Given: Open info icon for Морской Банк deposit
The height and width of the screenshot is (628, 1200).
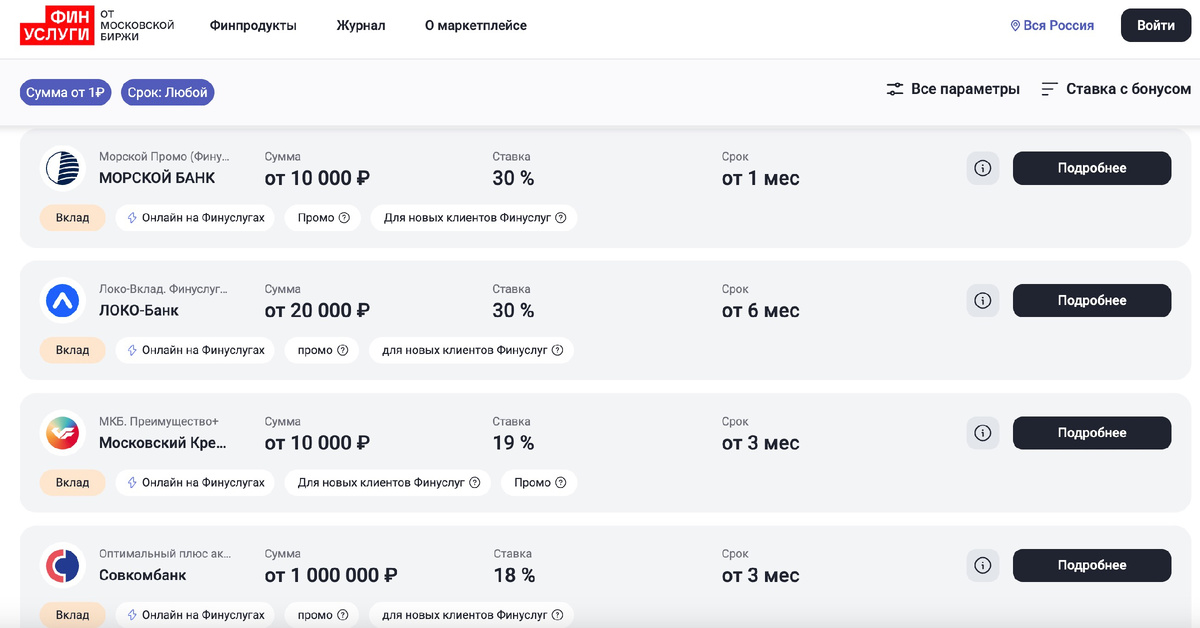Looking at the screenshot, I should click(982, 168).
